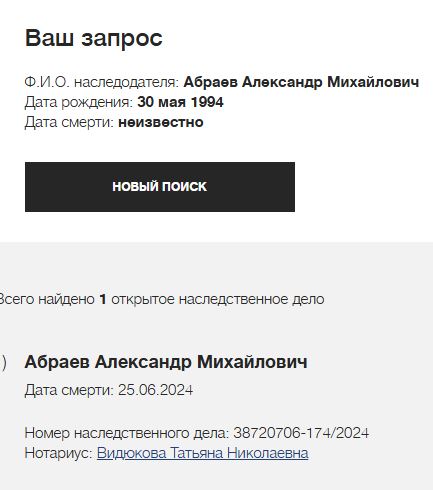The image size is (433, 490).
Task: Click the Нотариус label
Action: pyautogui.click(x=58, y=453)
